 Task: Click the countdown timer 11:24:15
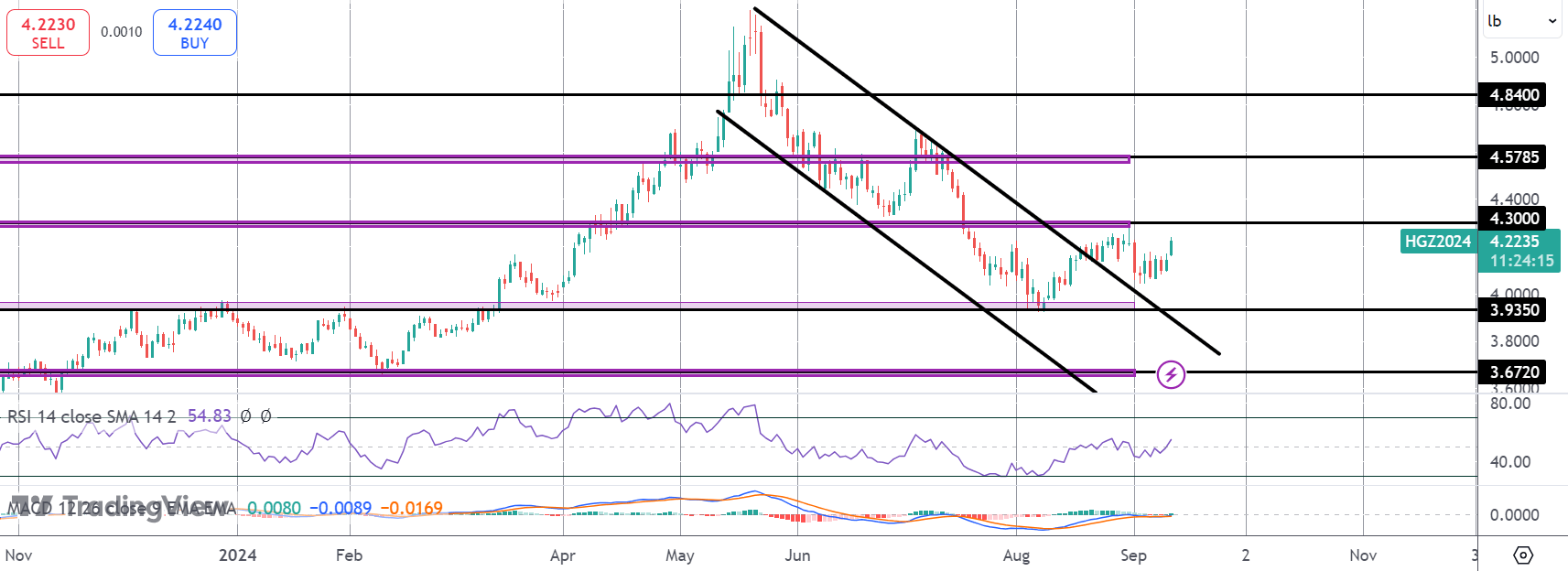click(x=1521, y=261)
